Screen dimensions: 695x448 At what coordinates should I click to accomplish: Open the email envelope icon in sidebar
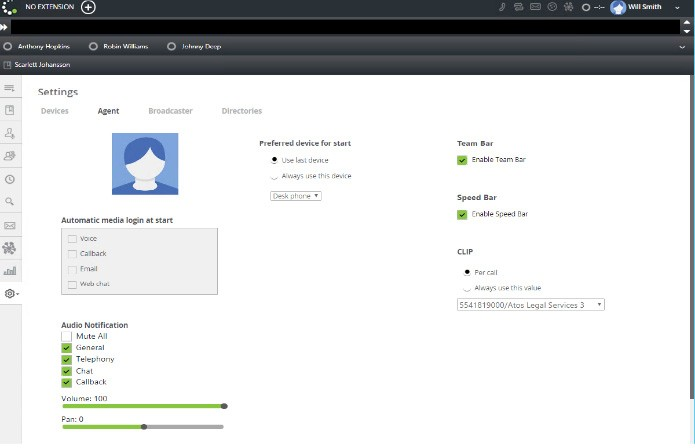pos(10,226)
